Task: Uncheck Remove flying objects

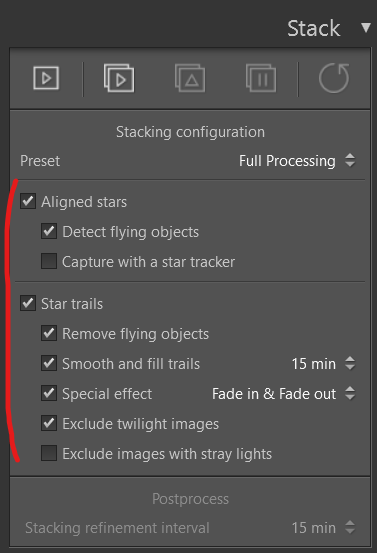Action: click(49, 333)
